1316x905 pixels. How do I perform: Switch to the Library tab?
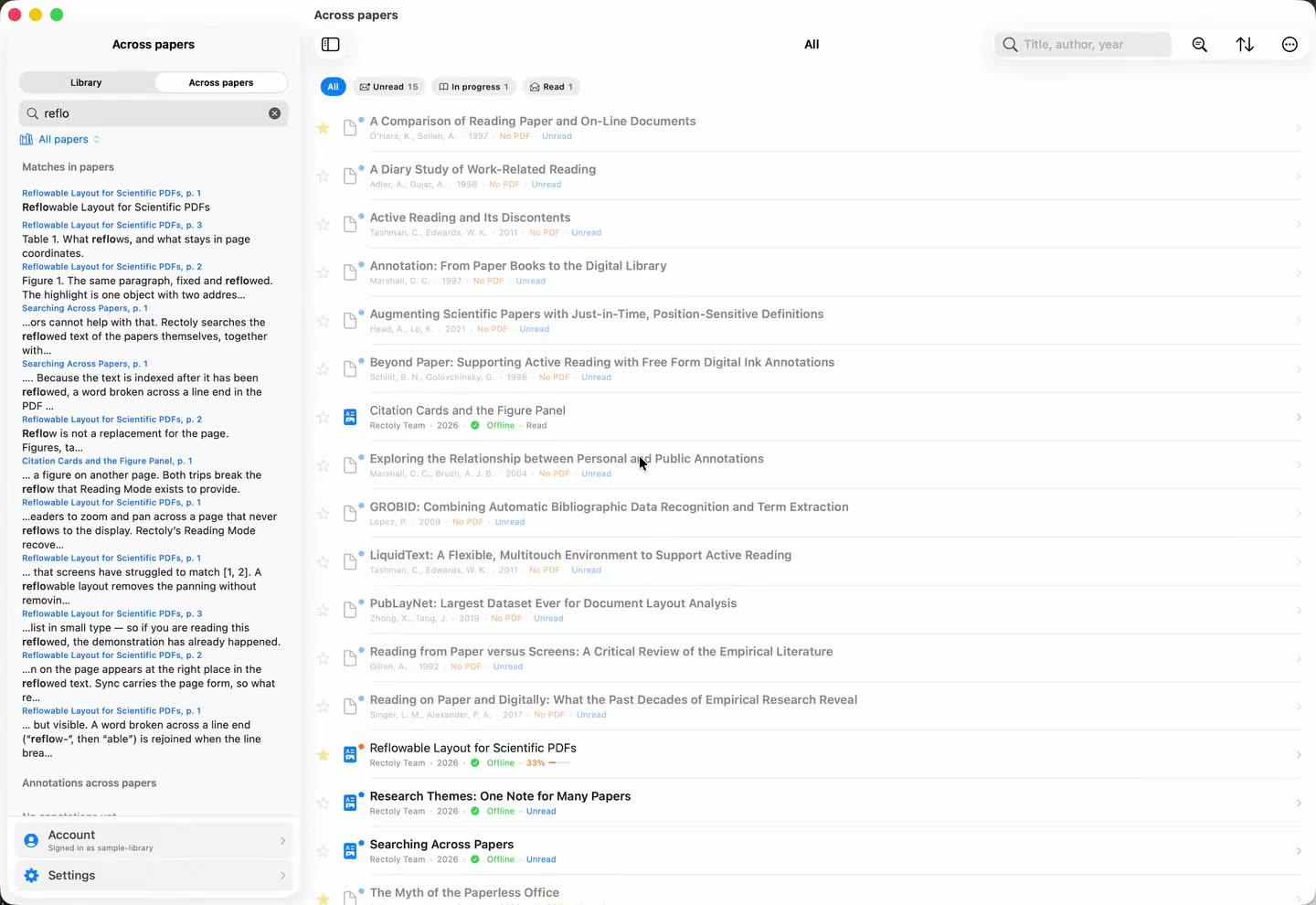[x=86, y=83]
